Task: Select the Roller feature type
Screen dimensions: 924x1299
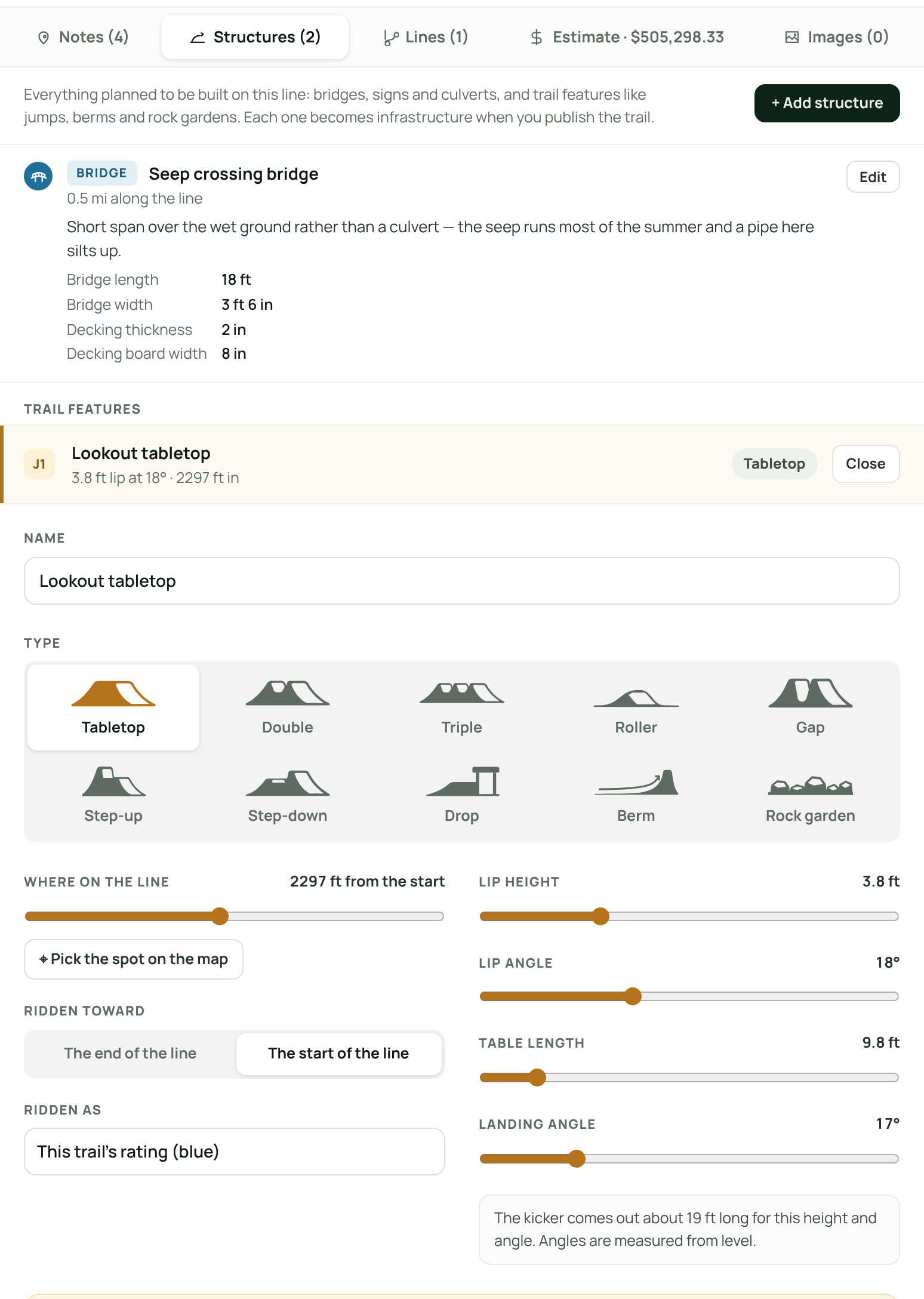Action: point(636,707)
